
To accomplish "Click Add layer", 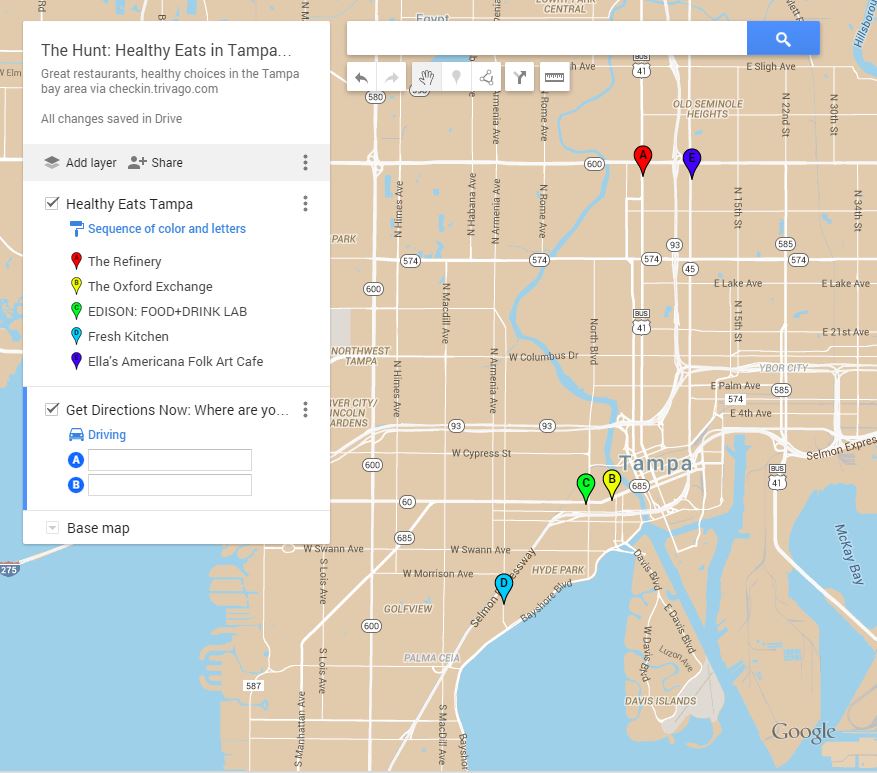I will (80, 163).
